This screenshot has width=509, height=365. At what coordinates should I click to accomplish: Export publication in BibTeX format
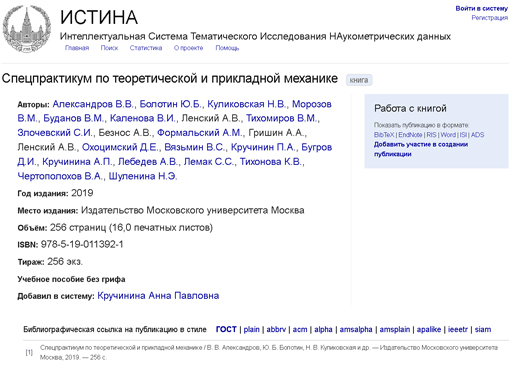pyautogui.click(x=384, y=135)
